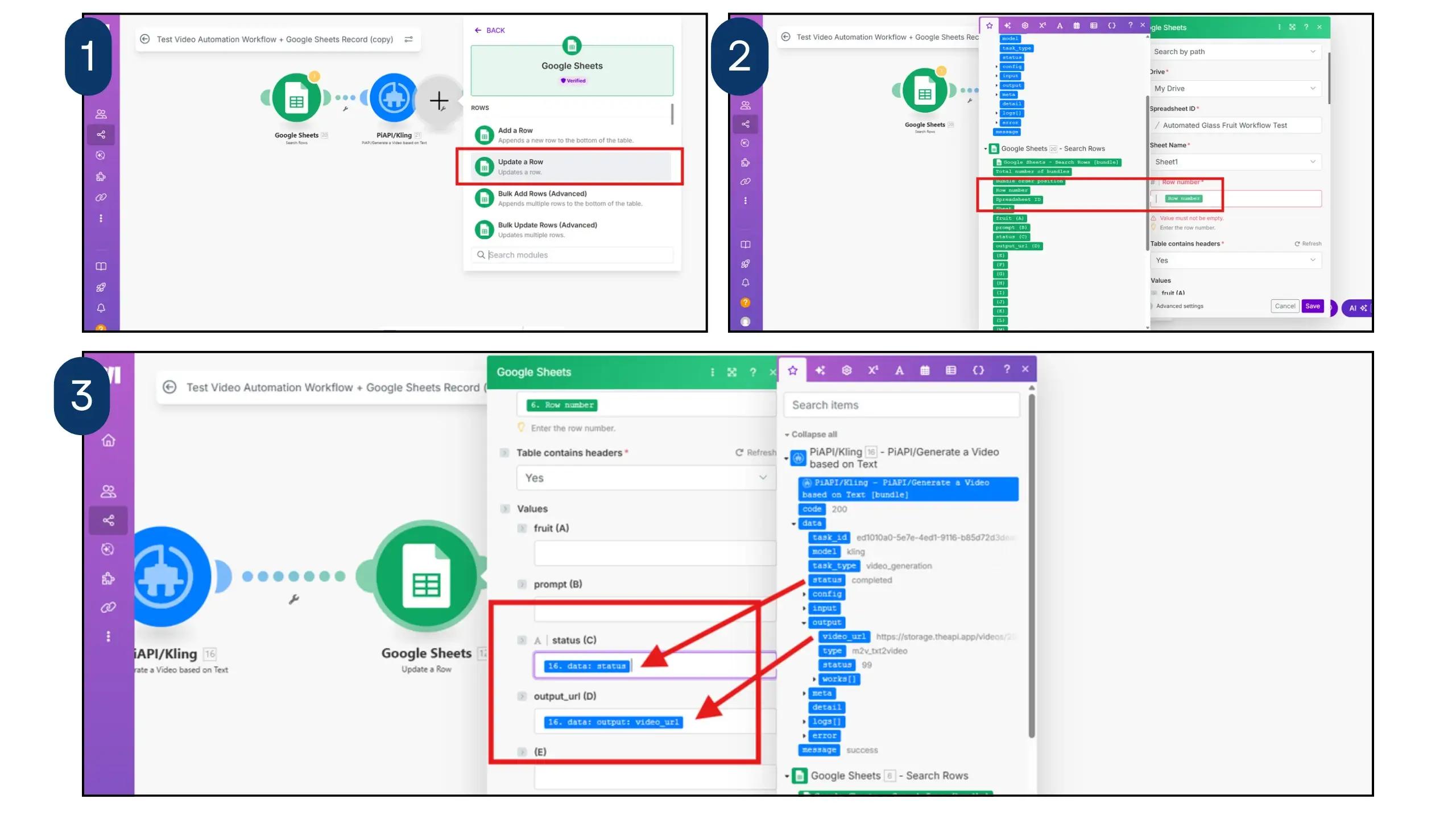Collapse 'output' tree node in screenshot 3
Screen dimensions: 1456x819
pyautogui.click(x=804, y=623)
